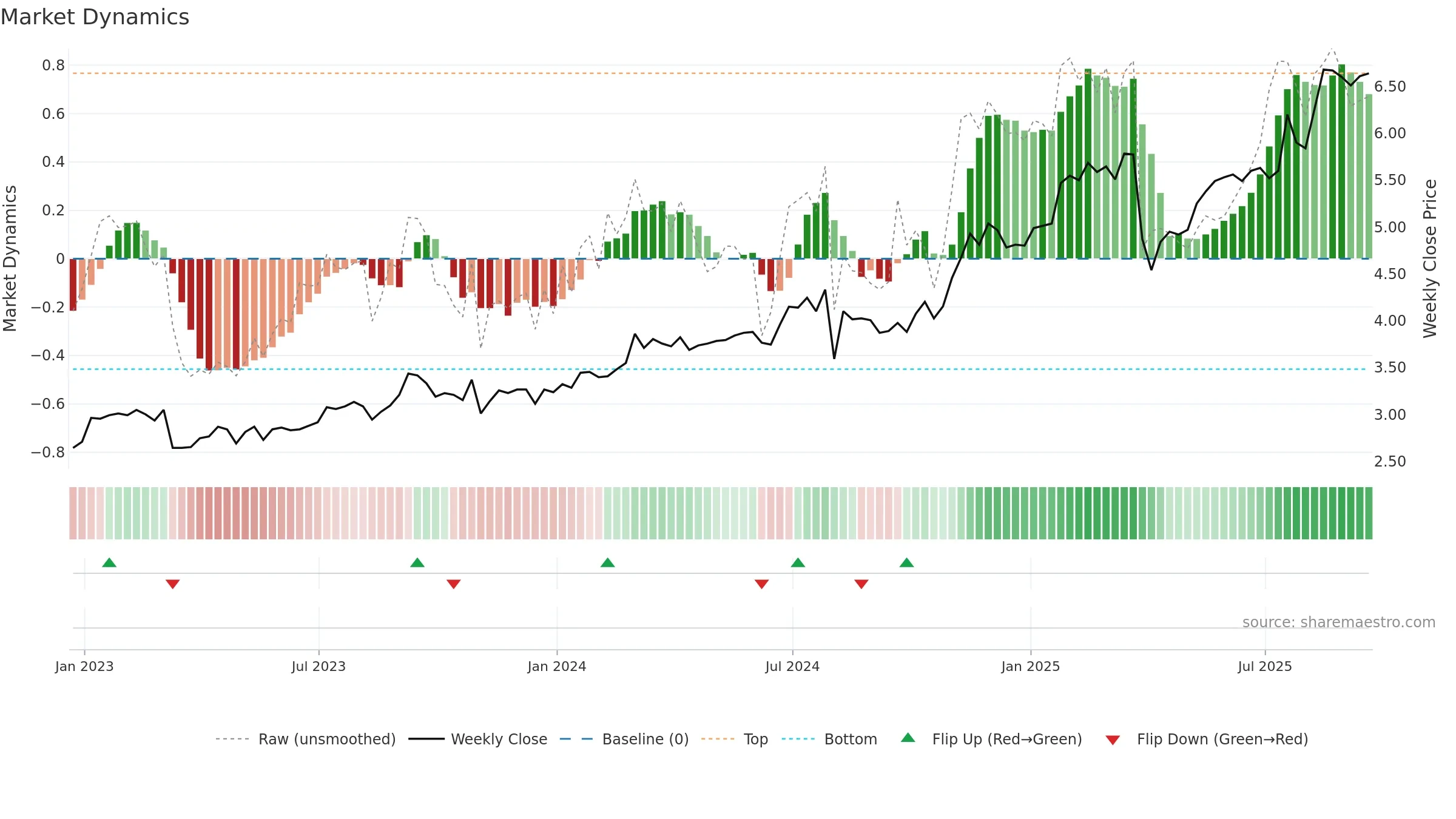Image resolution: width=1456 pixels, height=819 pixels.
Task: Click the Weekly Close Price axis title
Action: tap(1431, 258)
